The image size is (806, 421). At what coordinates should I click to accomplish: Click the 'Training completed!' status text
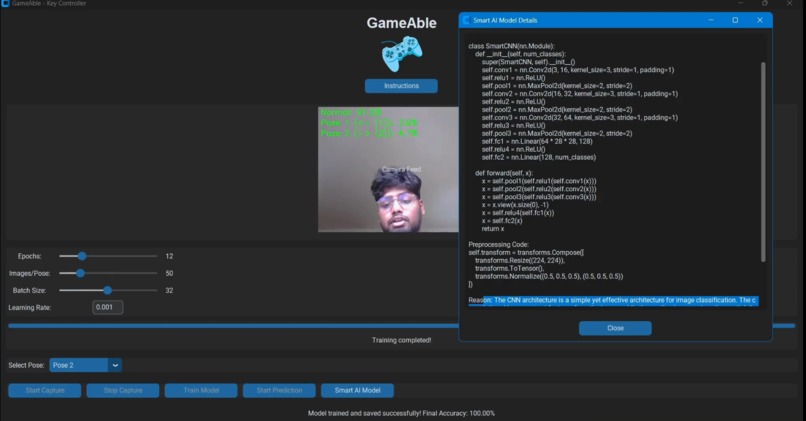(x=401, y=340)
